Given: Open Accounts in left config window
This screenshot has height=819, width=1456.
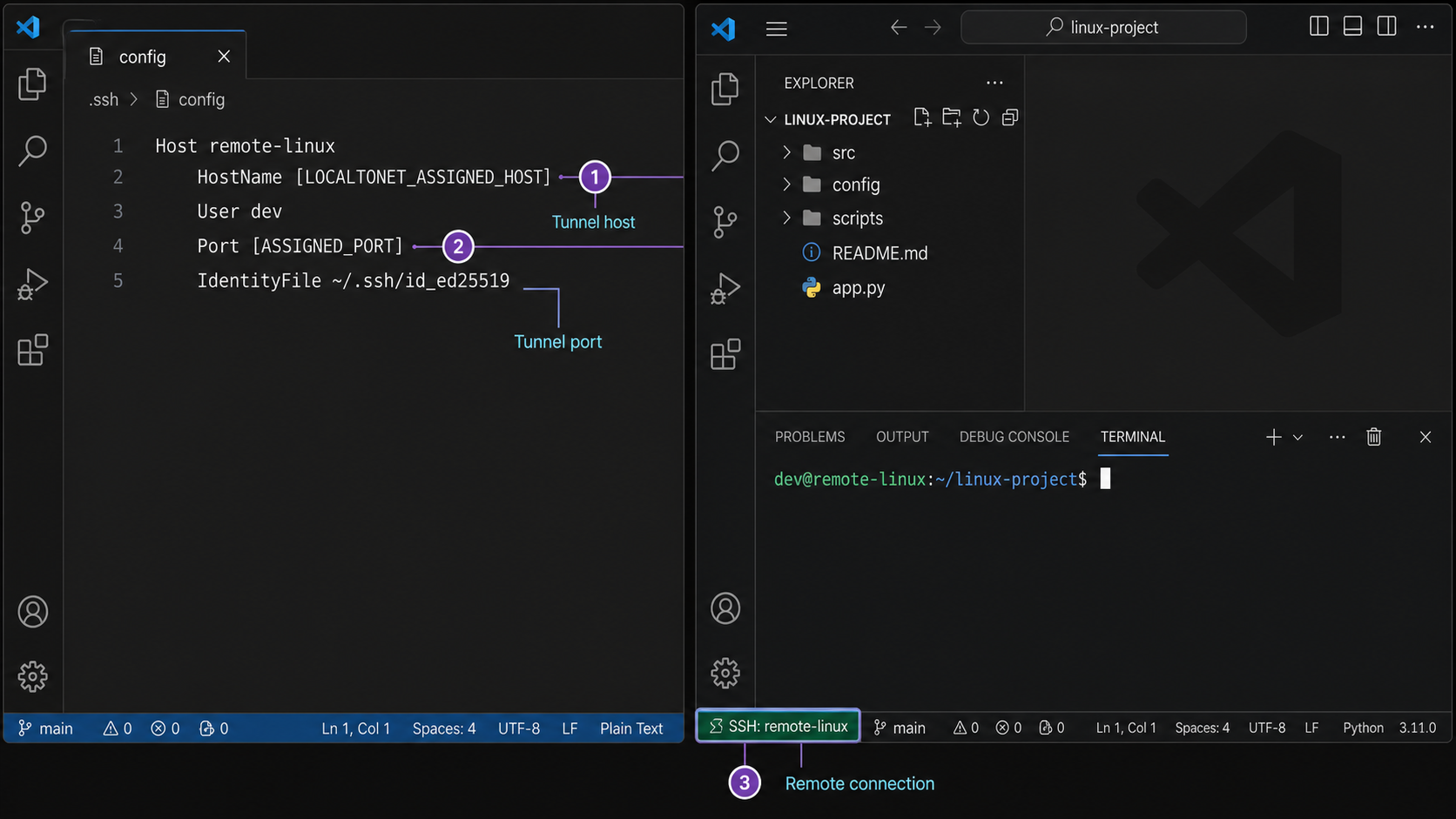Looking at the screenshot, I should (33, 612).
